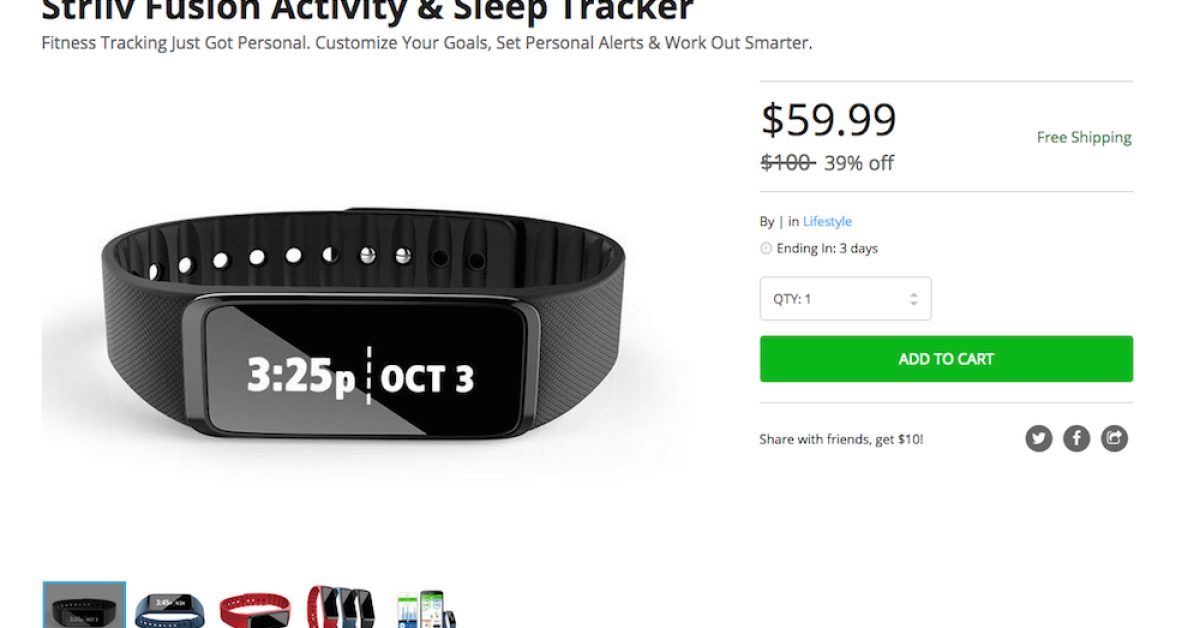1200x628 pixels.
Task: Show the red band thumbnail
Action: [255, 609]
